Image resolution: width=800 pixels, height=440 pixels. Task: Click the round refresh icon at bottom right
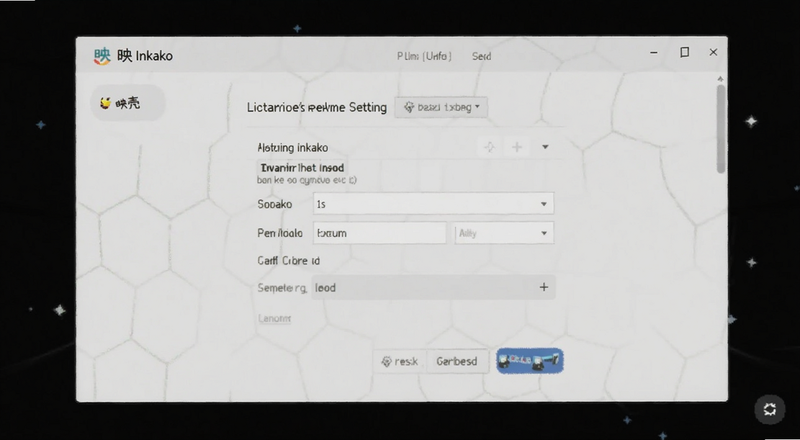pos(770,409)
